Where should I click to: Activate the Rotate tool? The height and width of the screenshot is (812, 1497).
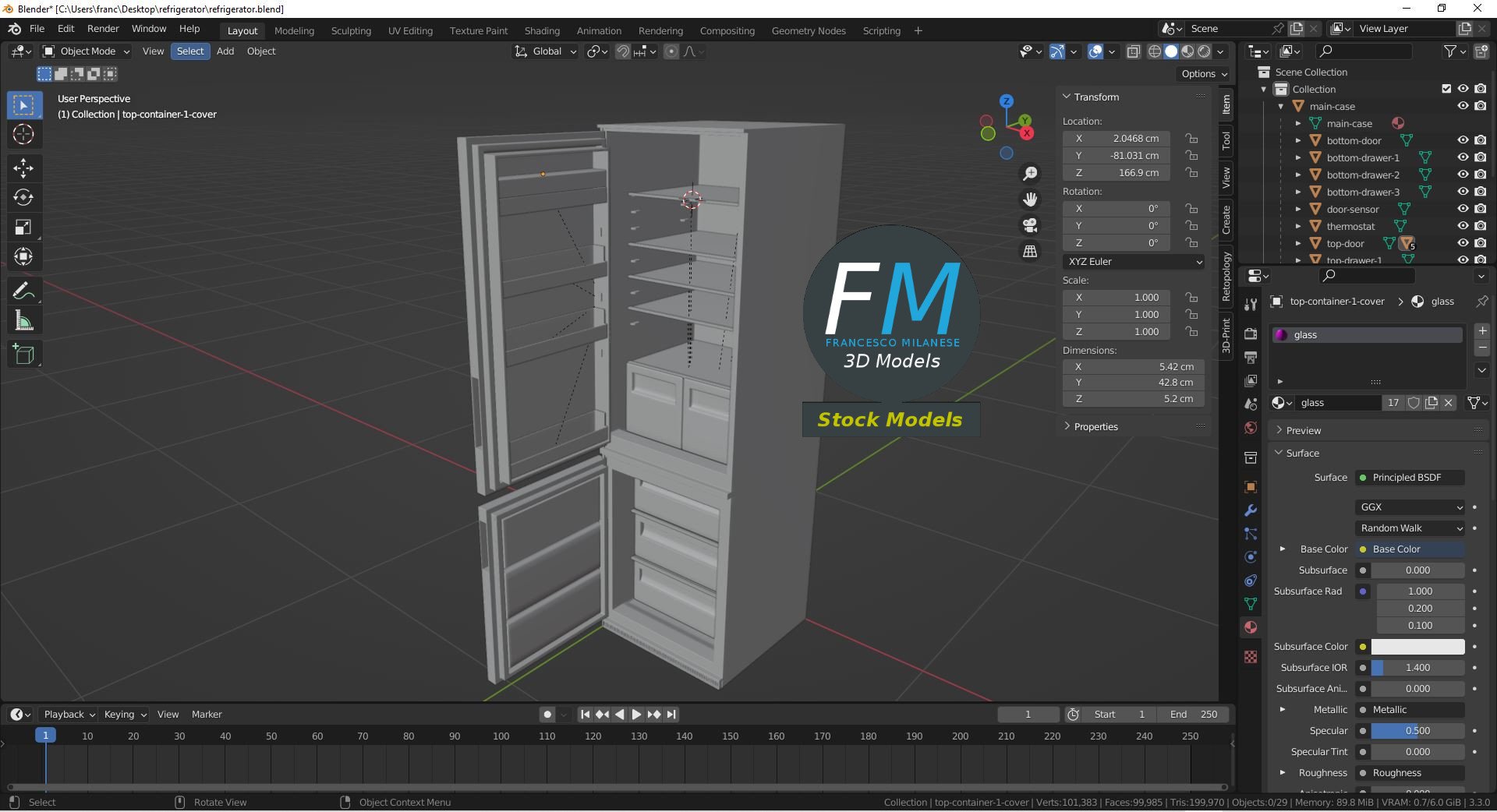coord(23,197)
